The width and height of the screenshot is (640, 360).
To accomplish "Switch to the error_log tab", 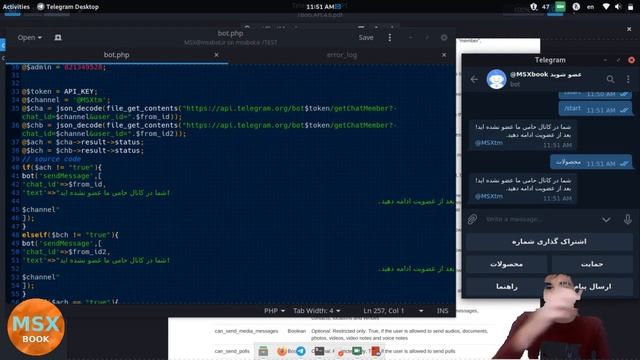I will tap(342, 55).
